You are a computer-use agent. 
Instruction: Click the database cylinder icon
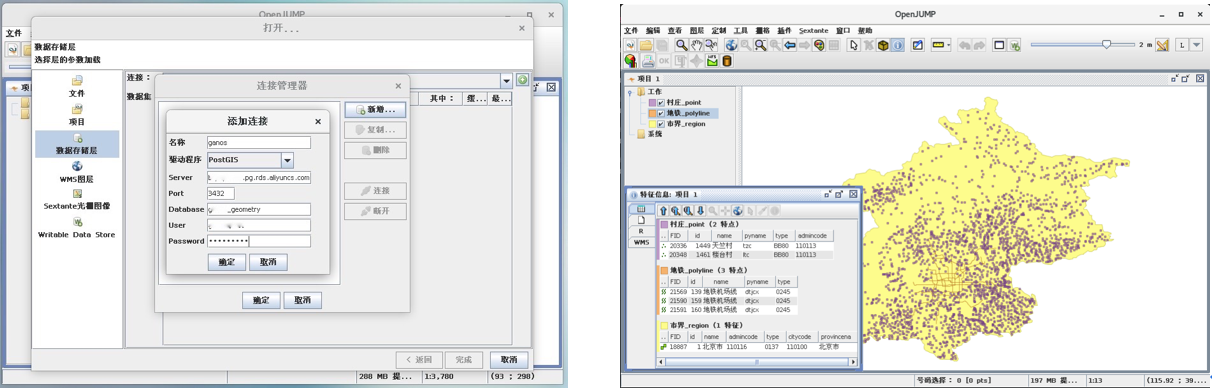[727, 61]
